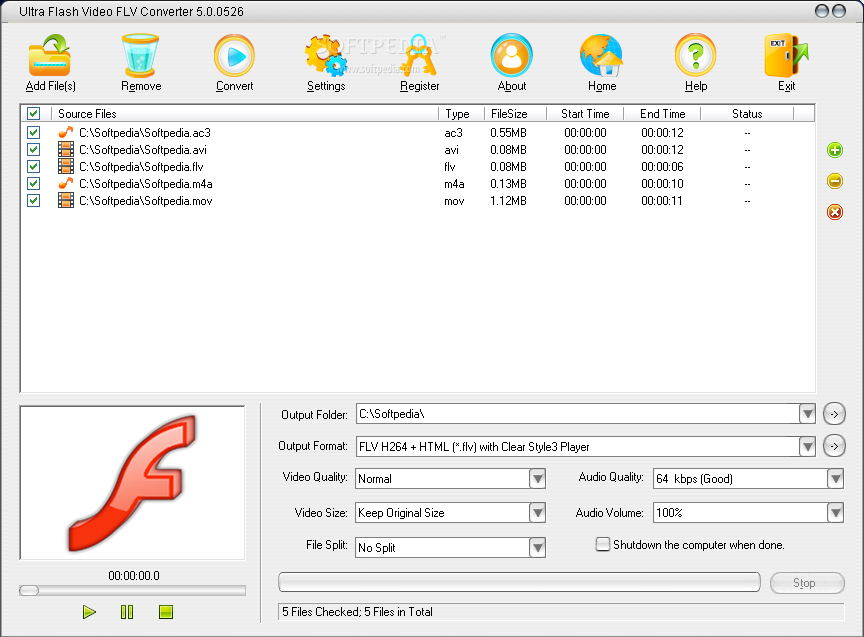Expand the Output Format dropdown
864x637 pixels.
click(x=807, y=446)
